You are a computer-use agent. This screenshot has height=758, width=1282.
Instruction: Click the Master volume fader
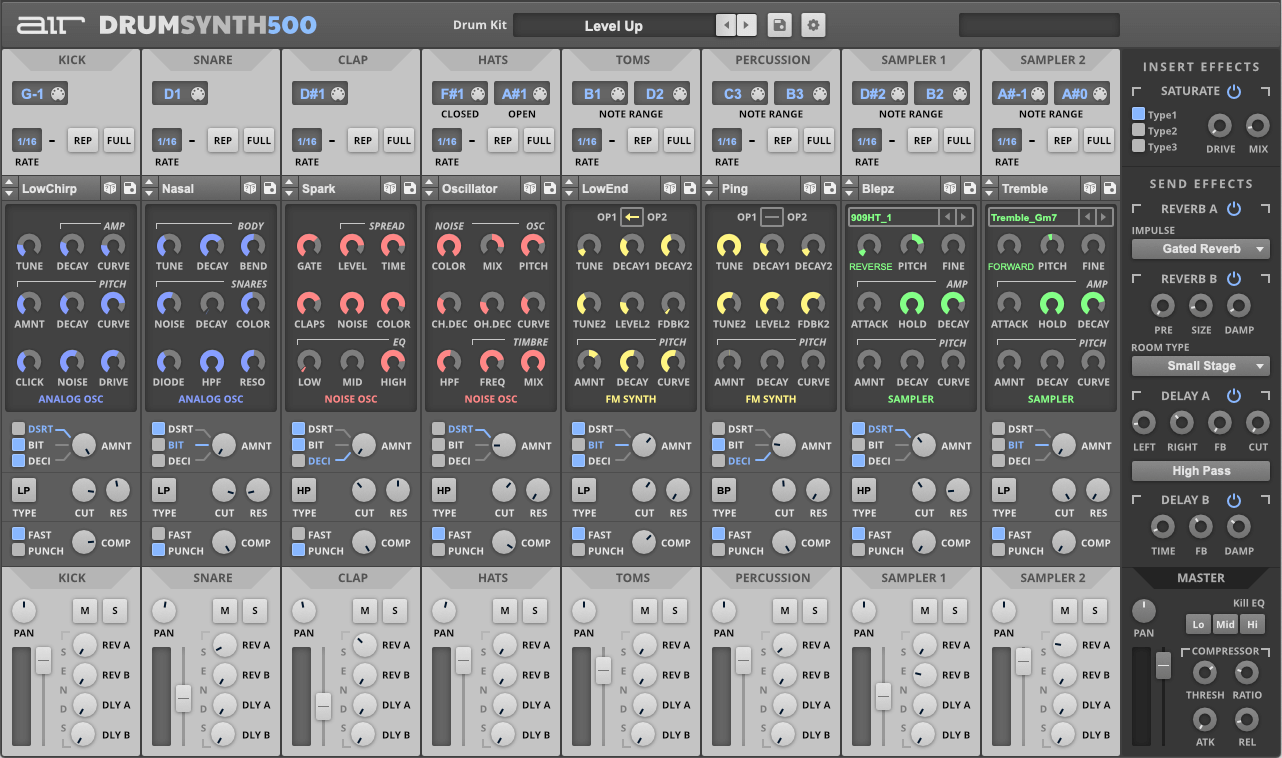point(1163,663)
